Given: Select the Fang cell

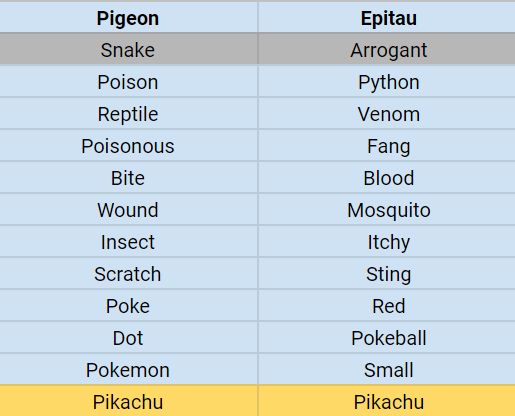Looking at the screenshot, I should pyautogui.click(x=387, y=146).
